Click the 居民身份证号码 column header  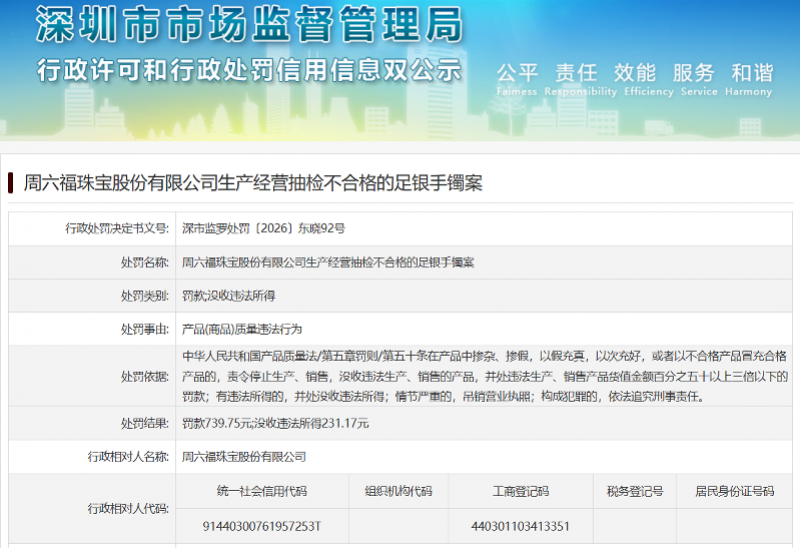click(734, 491)
